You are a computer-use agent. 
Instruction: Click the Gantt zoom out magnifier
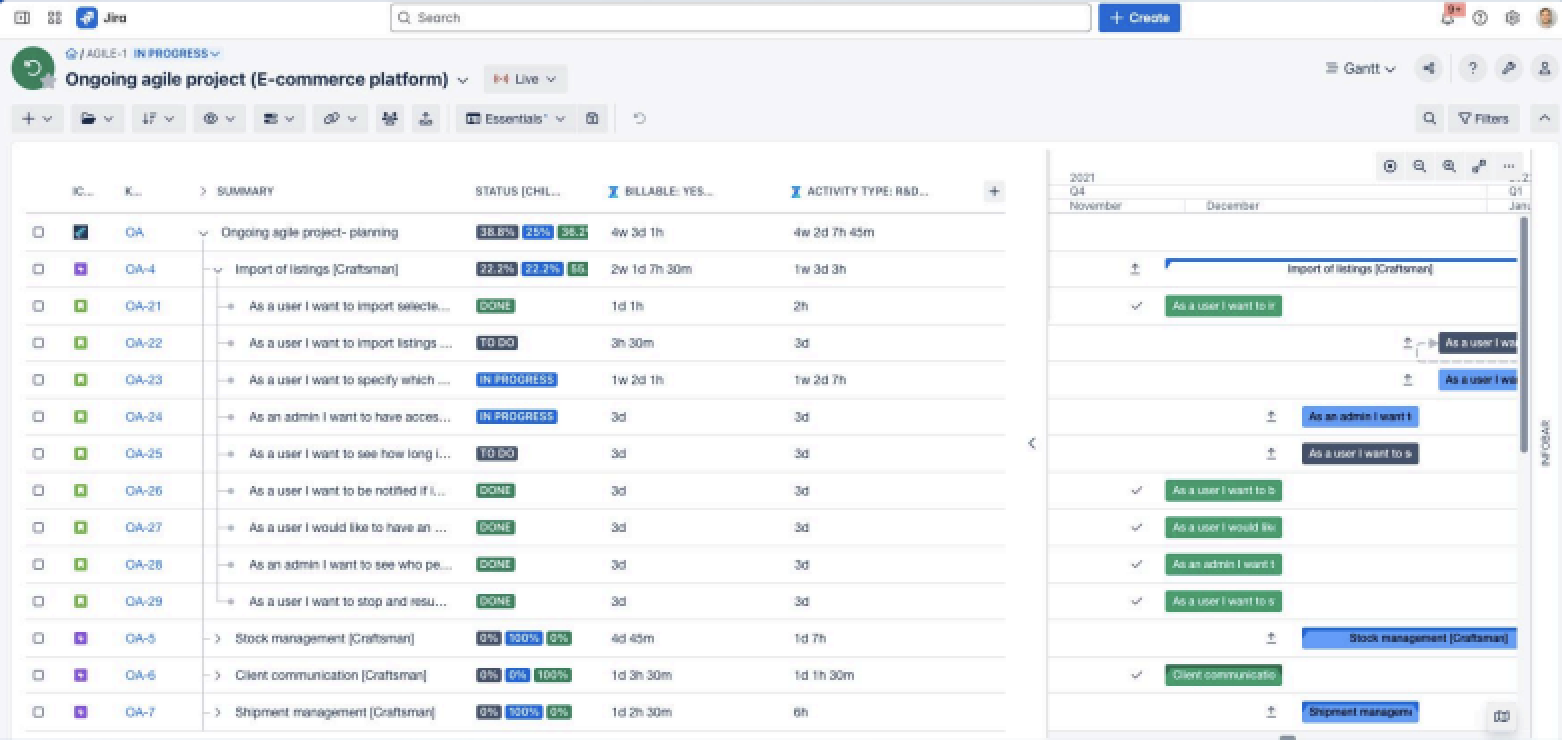click(1419, 167)
